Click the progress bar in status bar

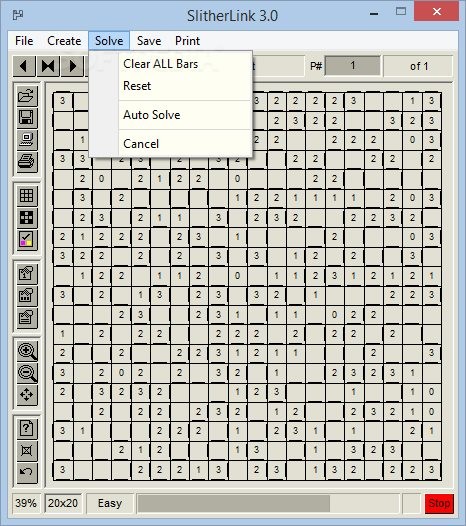(268, 503)
